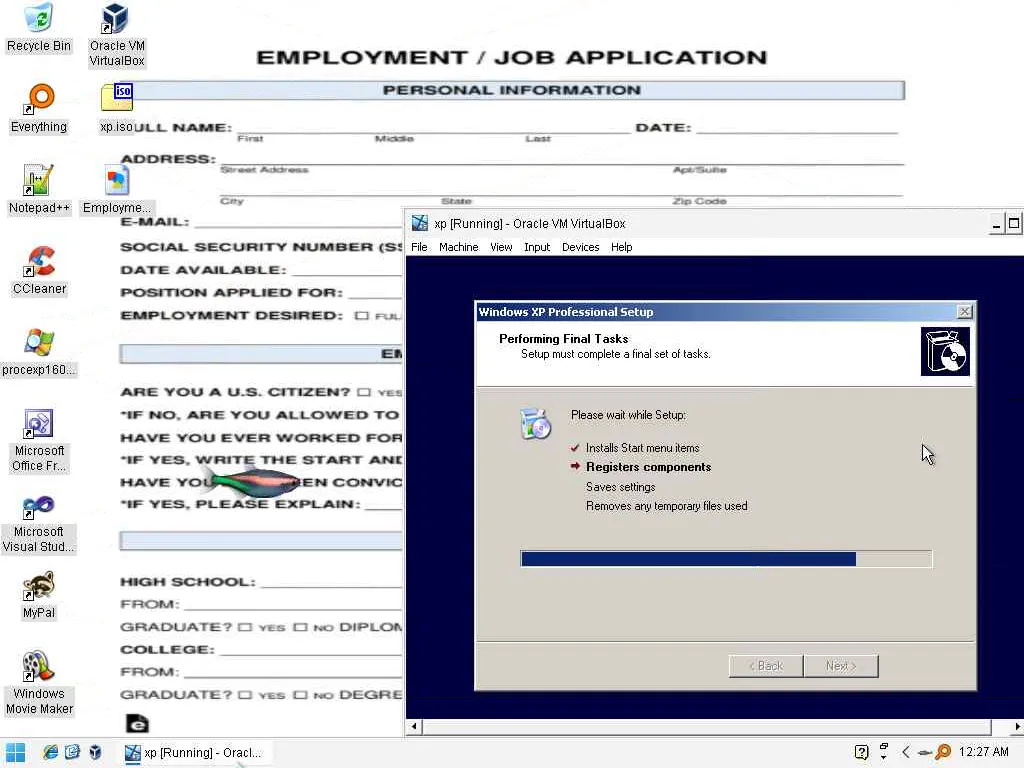Click the swimming fish desktop gadget
Screen dimensions: 1024x768
[251, 482]
